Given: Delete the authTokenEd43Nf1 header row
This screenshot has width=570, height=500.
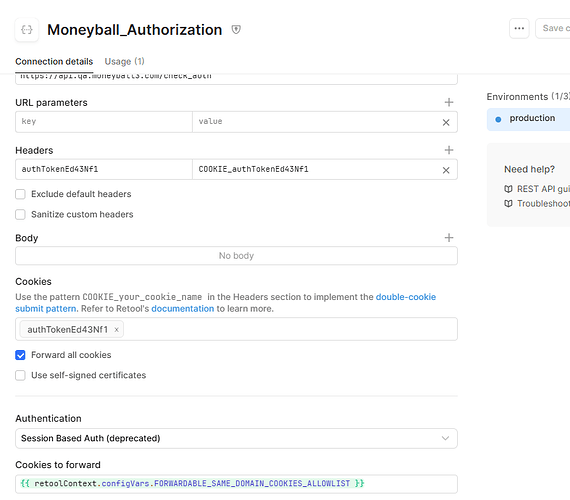Looking at the screenshot, I should (x=446, y=170).
